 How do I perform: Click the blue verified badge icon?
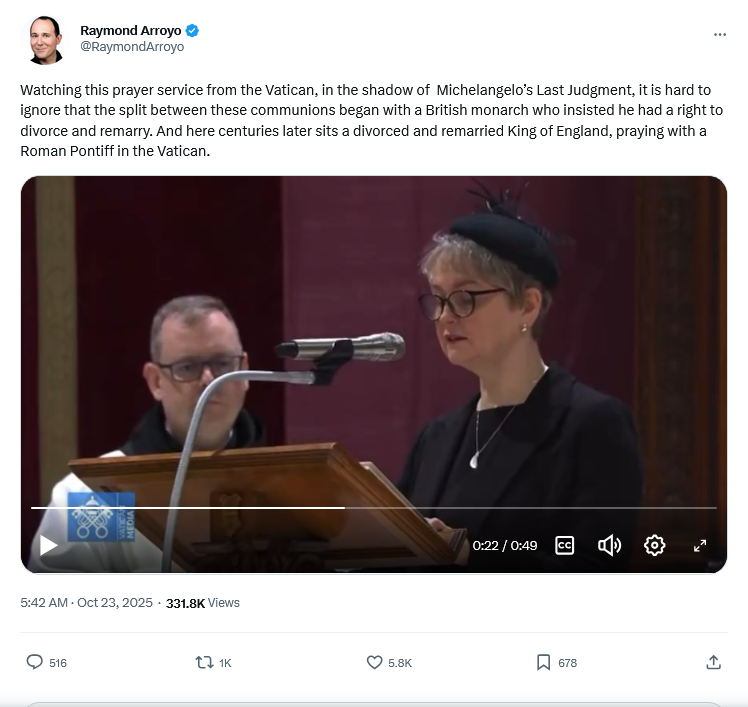click(x=192, y=31)
